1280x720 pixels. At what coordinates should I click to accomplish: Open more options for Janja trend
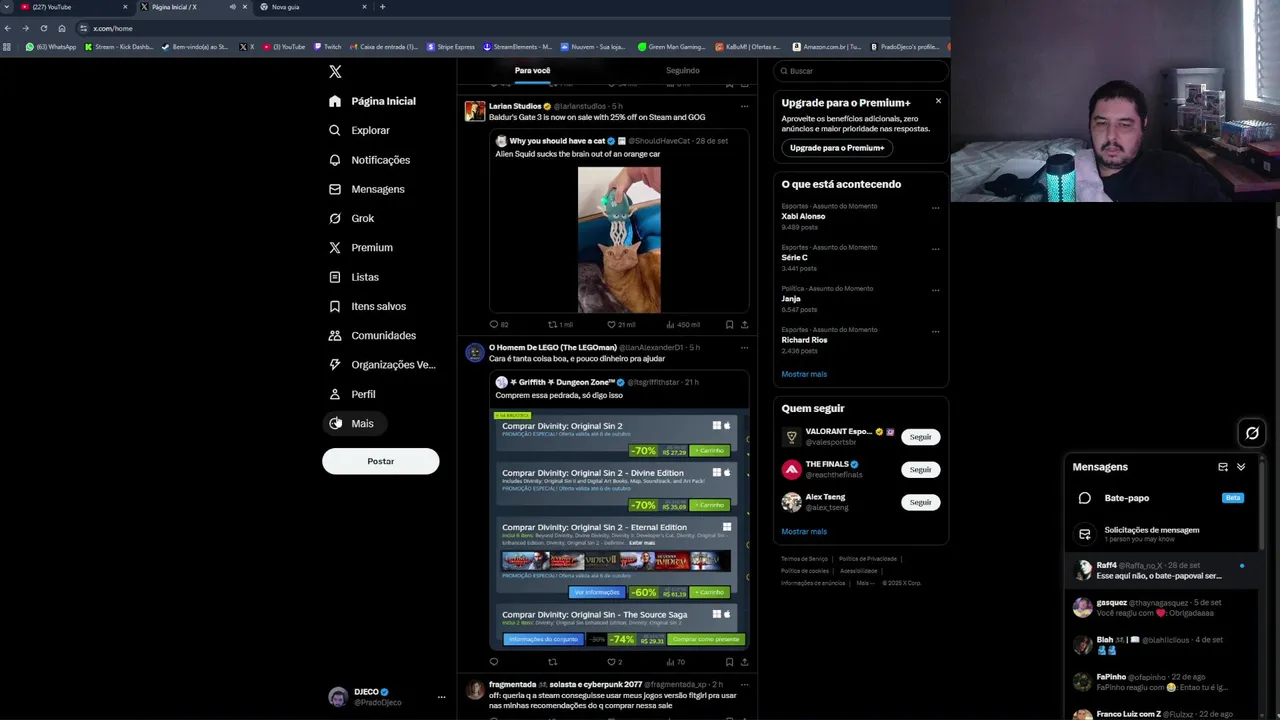(935, 290)
